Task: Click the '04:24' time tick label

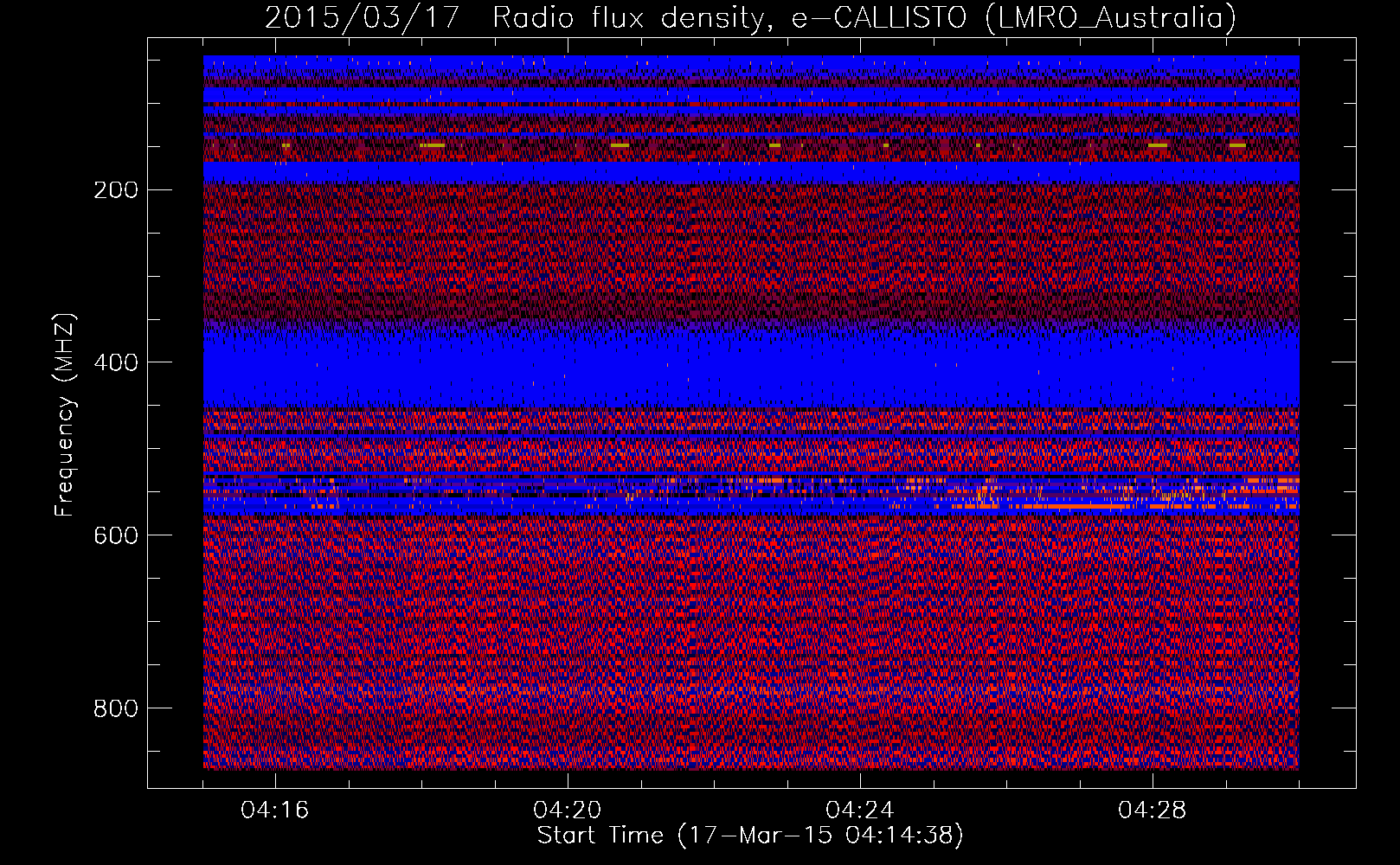Action: [860, 811]
